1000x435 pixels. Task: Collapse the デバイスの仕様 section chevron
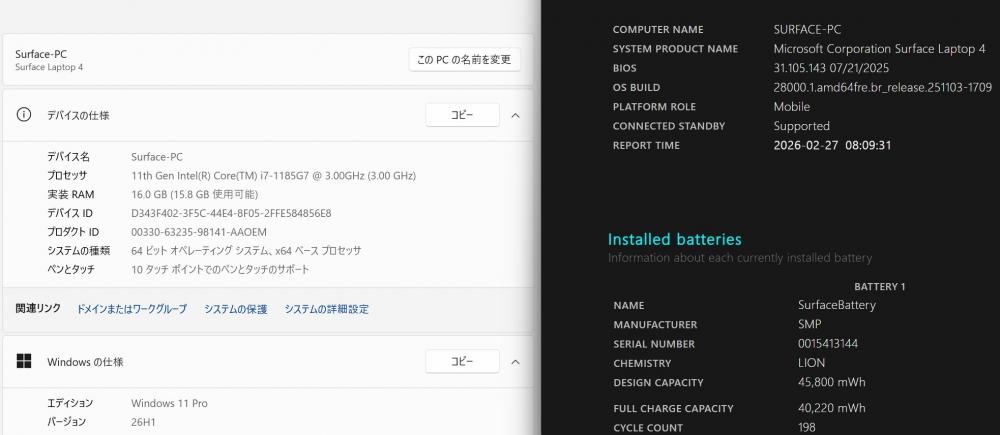click(515, 115)
